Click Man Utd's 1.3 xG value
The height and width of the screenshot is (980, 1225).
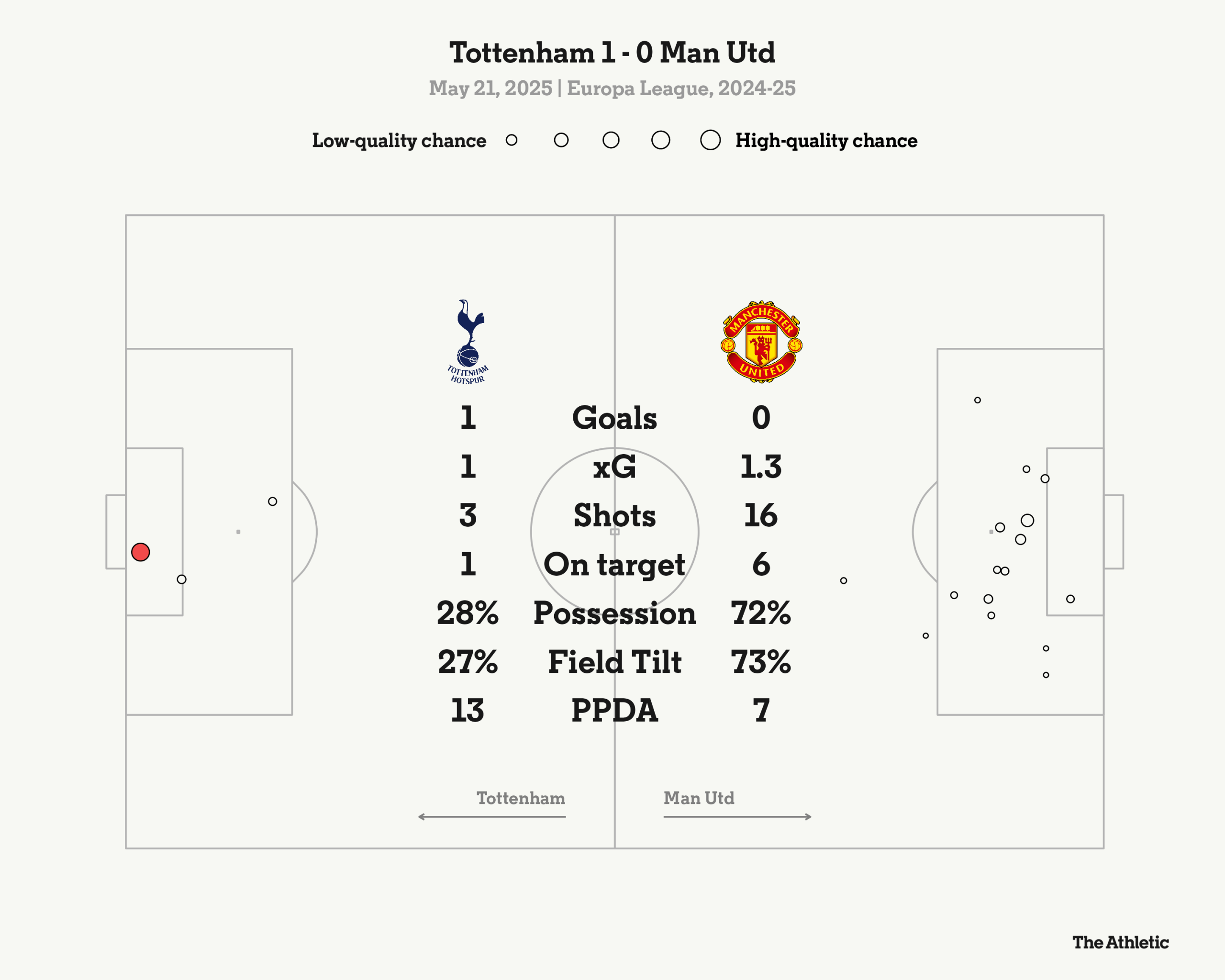tap(761, 467)
